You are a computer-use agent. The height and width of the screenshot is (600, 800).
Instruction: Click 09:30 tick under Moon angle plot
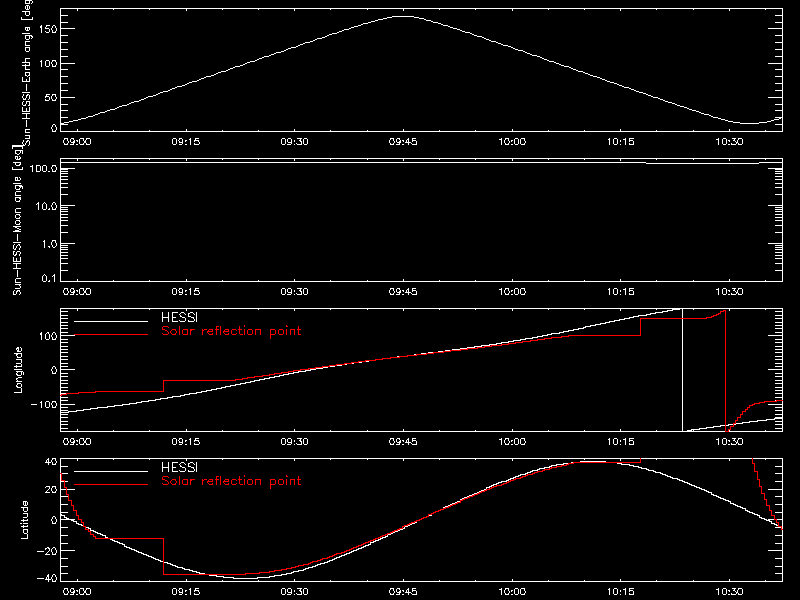(294, 291)
